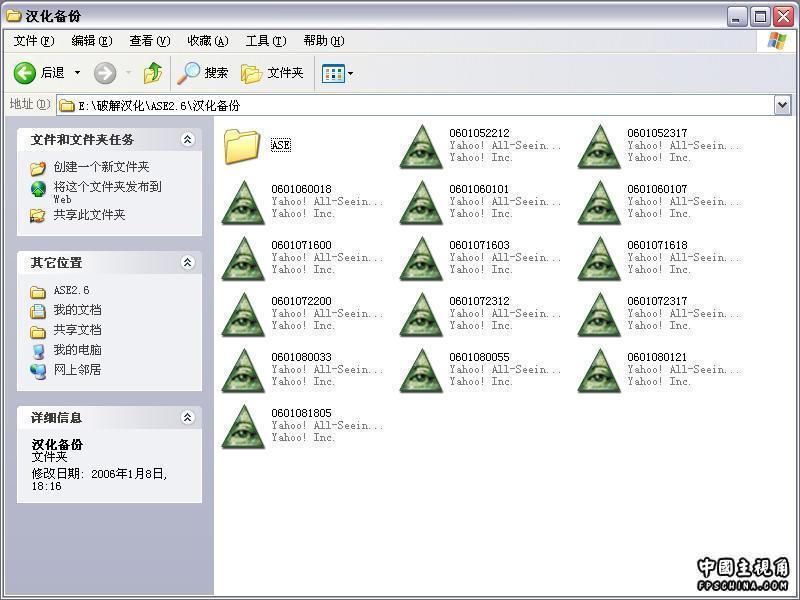Collapse the 其它位置 panel

tap(188, 262)
